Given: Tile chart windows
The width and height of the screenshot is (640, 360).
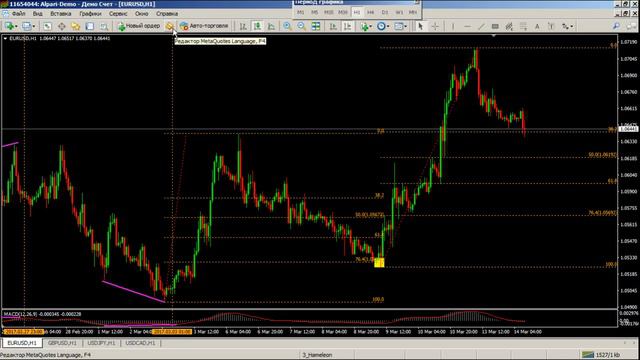Looking at the screenshot, I should (x=316, y=26).
